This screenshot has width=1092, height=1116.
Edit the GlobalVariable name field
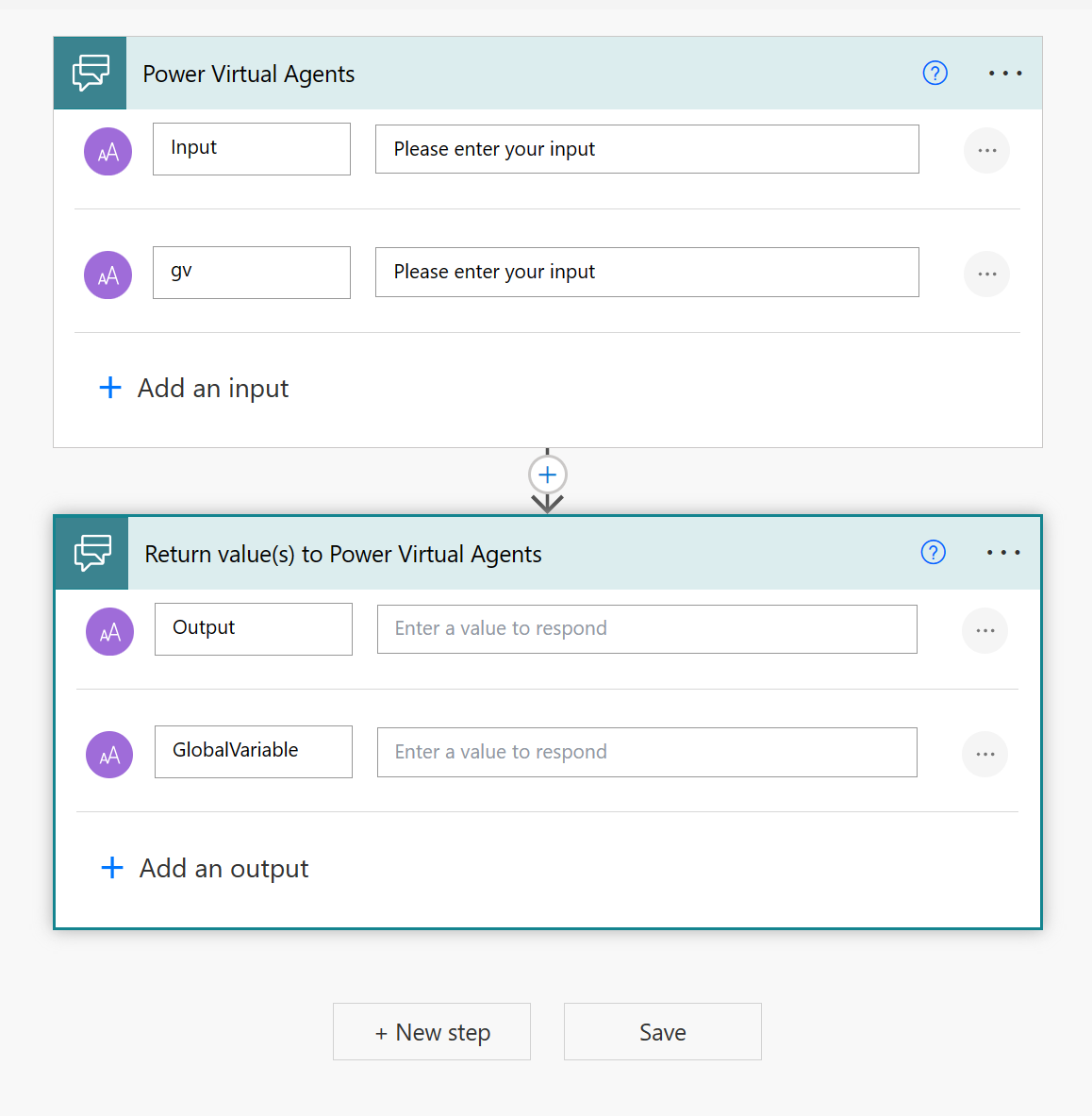click(254, 752)
